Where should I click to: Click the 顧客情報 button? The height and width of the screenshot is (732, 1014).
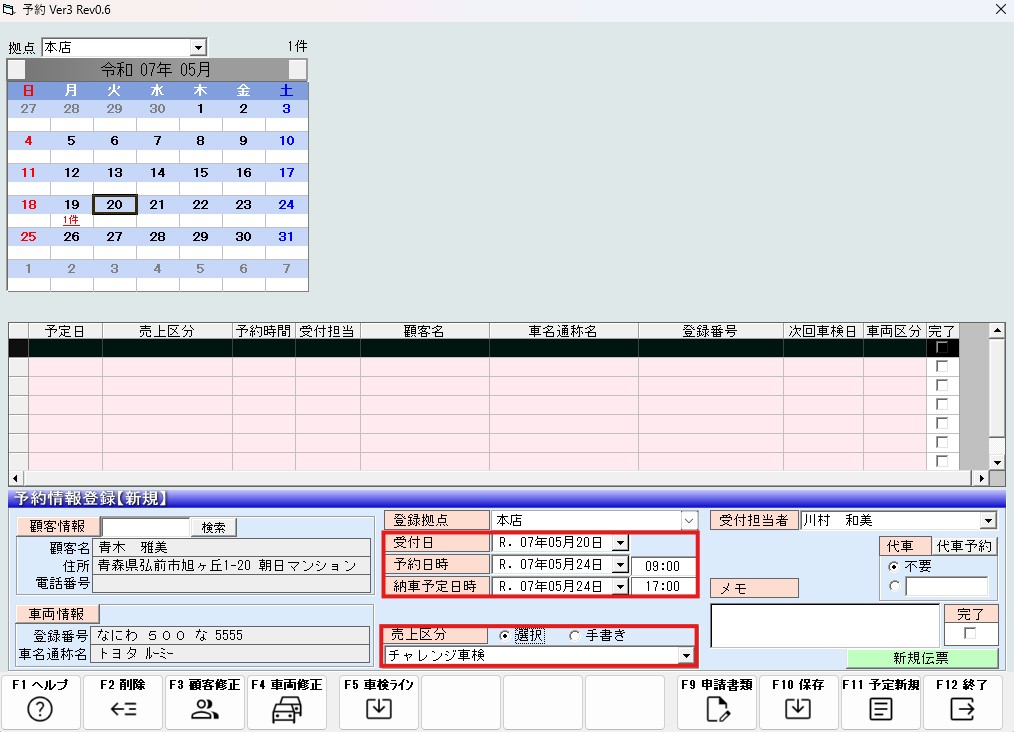tap(58, 526)
